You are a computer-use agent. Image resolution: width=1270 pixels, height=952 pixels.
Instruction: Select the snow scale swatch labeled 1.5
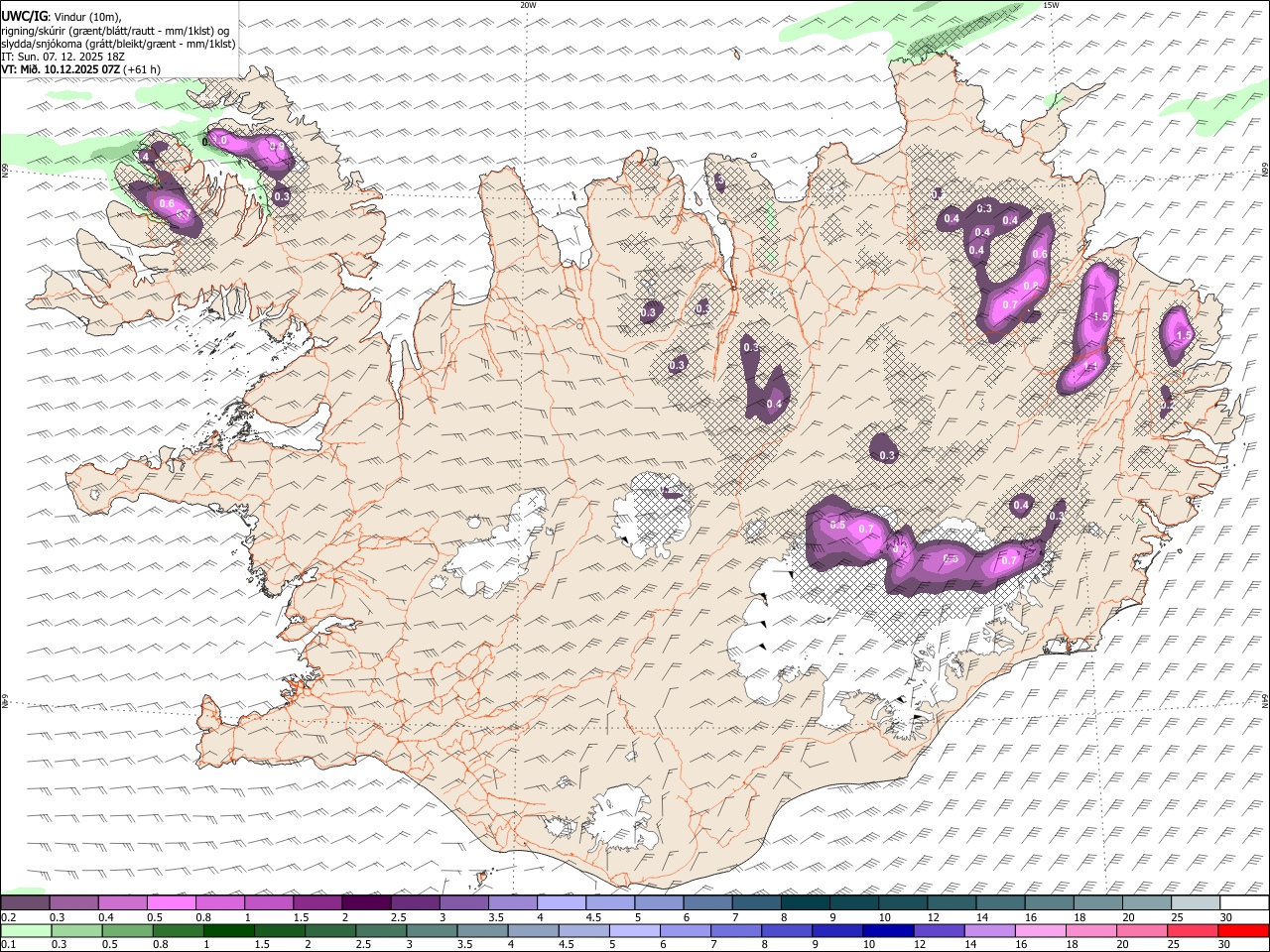tap(317, 902)
